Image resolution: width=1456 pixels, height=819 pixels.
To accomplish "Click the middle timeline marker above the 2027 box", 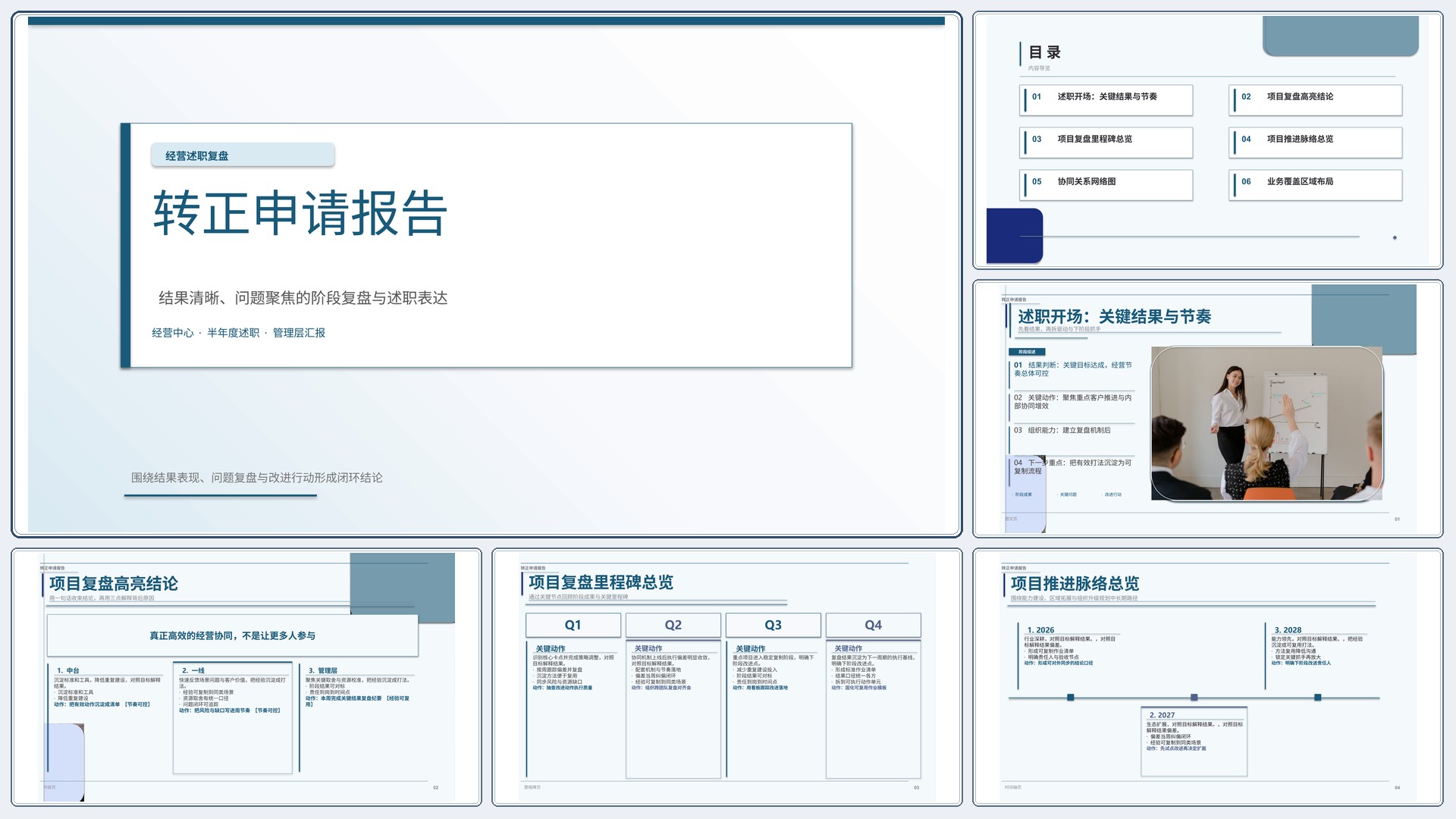I will 1194,697.
